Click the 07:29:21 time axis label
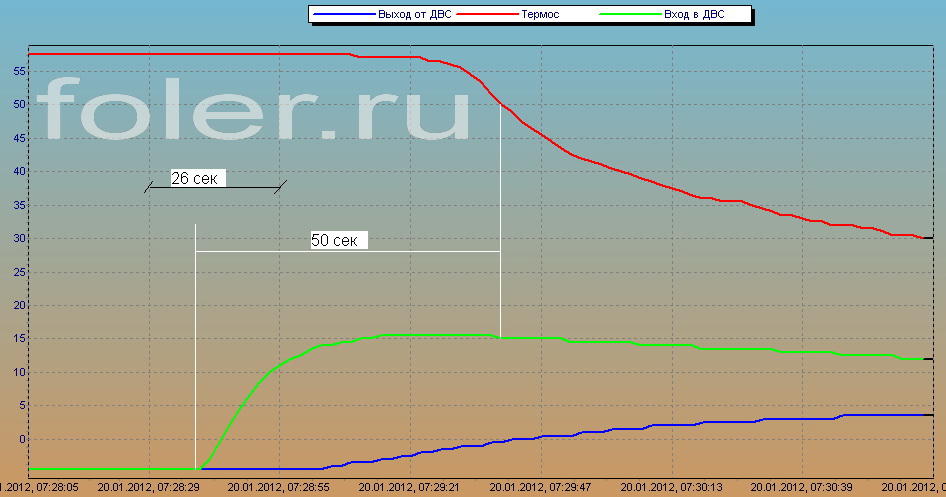946x497 pixels. point(410,487)
